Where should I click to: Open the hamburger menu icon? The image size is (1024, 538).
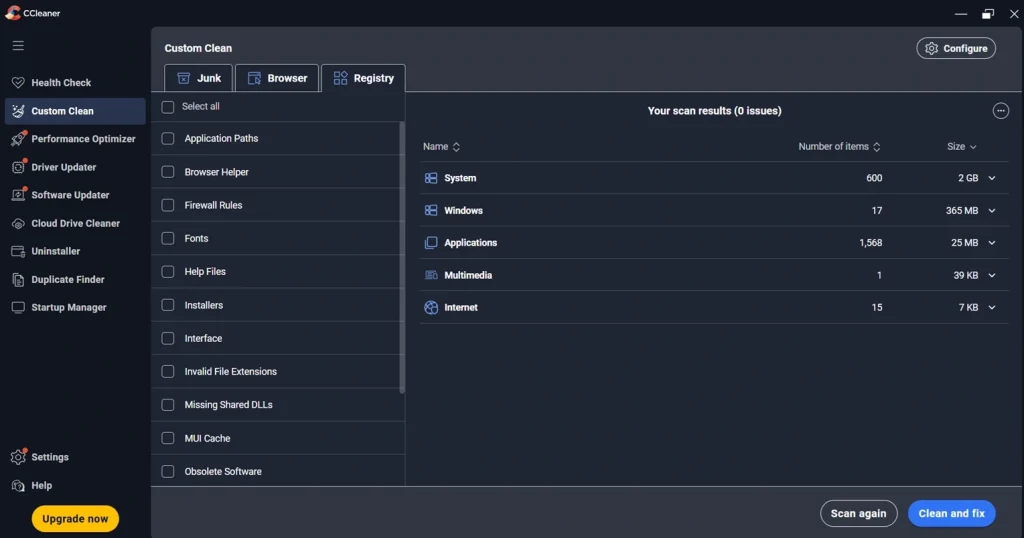(x=18, y=46)
